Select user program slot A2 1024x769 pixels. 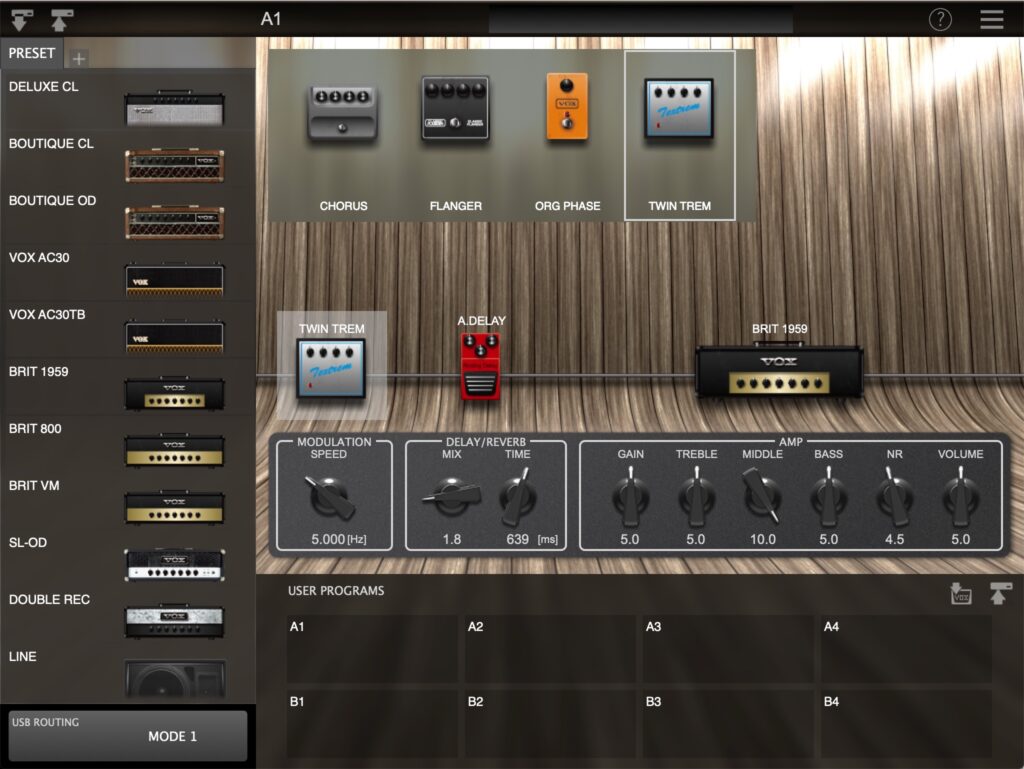550,649
